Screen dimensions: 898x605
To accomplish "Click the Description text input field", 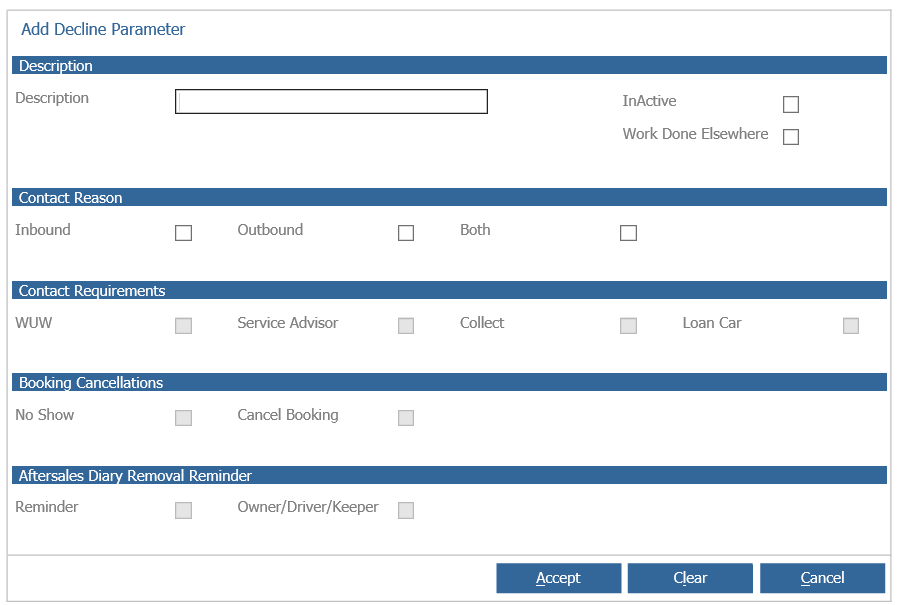I will 331,101.
